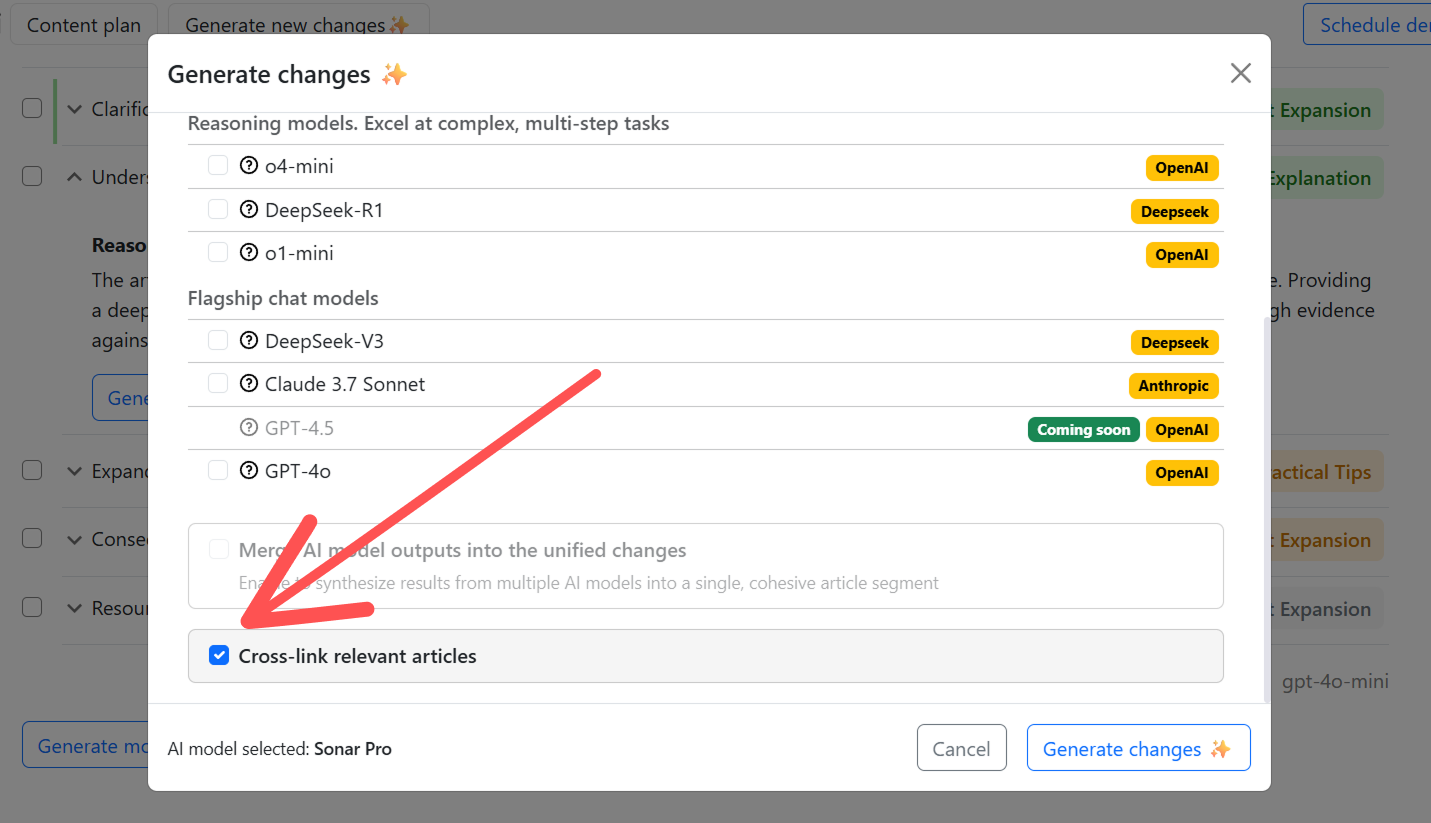Viewport: 1431px width, 823px height.
Task: Click help icon next to o4-mini
Action: [x=249, y=166]
